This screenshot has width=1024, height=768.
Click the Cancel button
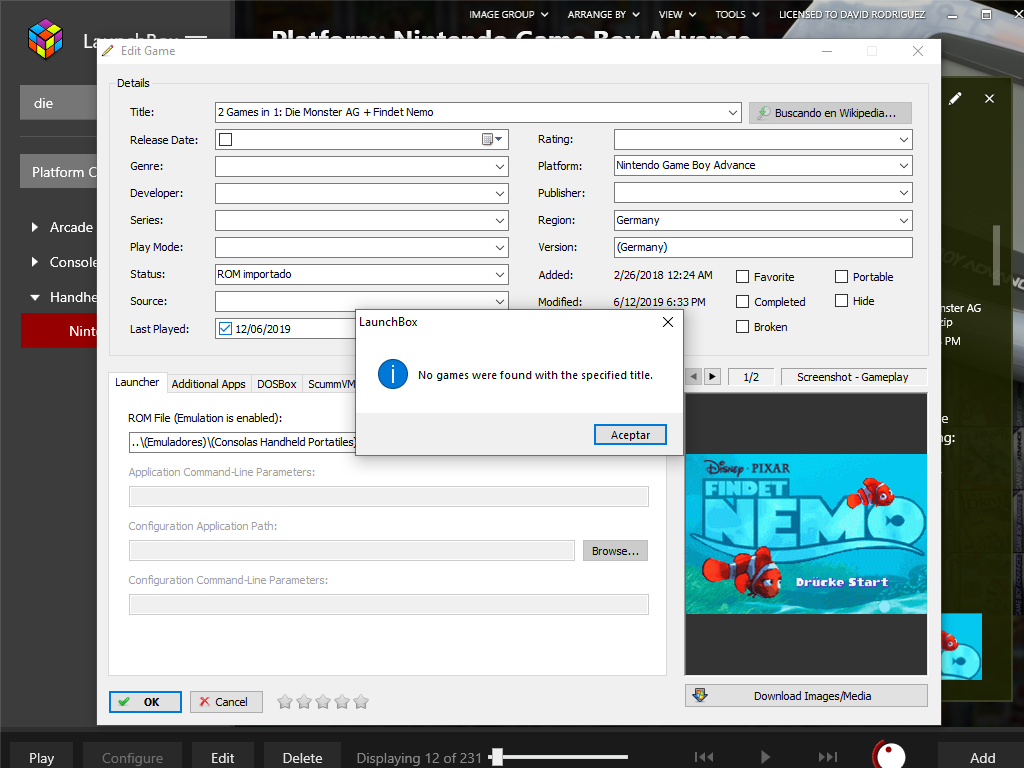pos(226,702)
